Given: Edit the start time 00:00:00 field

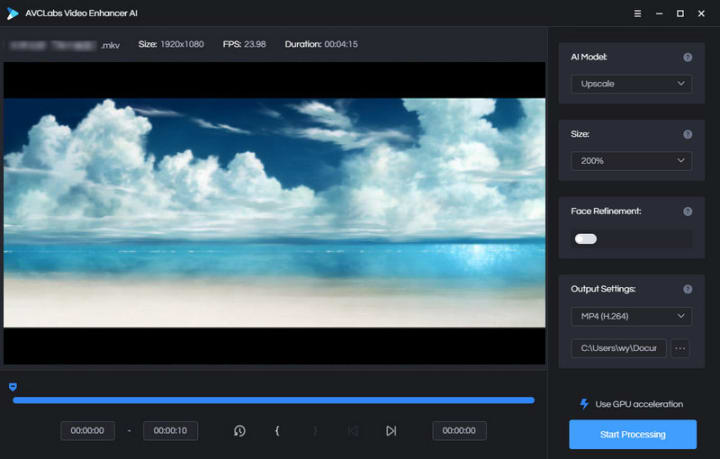Looking at the screenshot, I should [87, 431].
